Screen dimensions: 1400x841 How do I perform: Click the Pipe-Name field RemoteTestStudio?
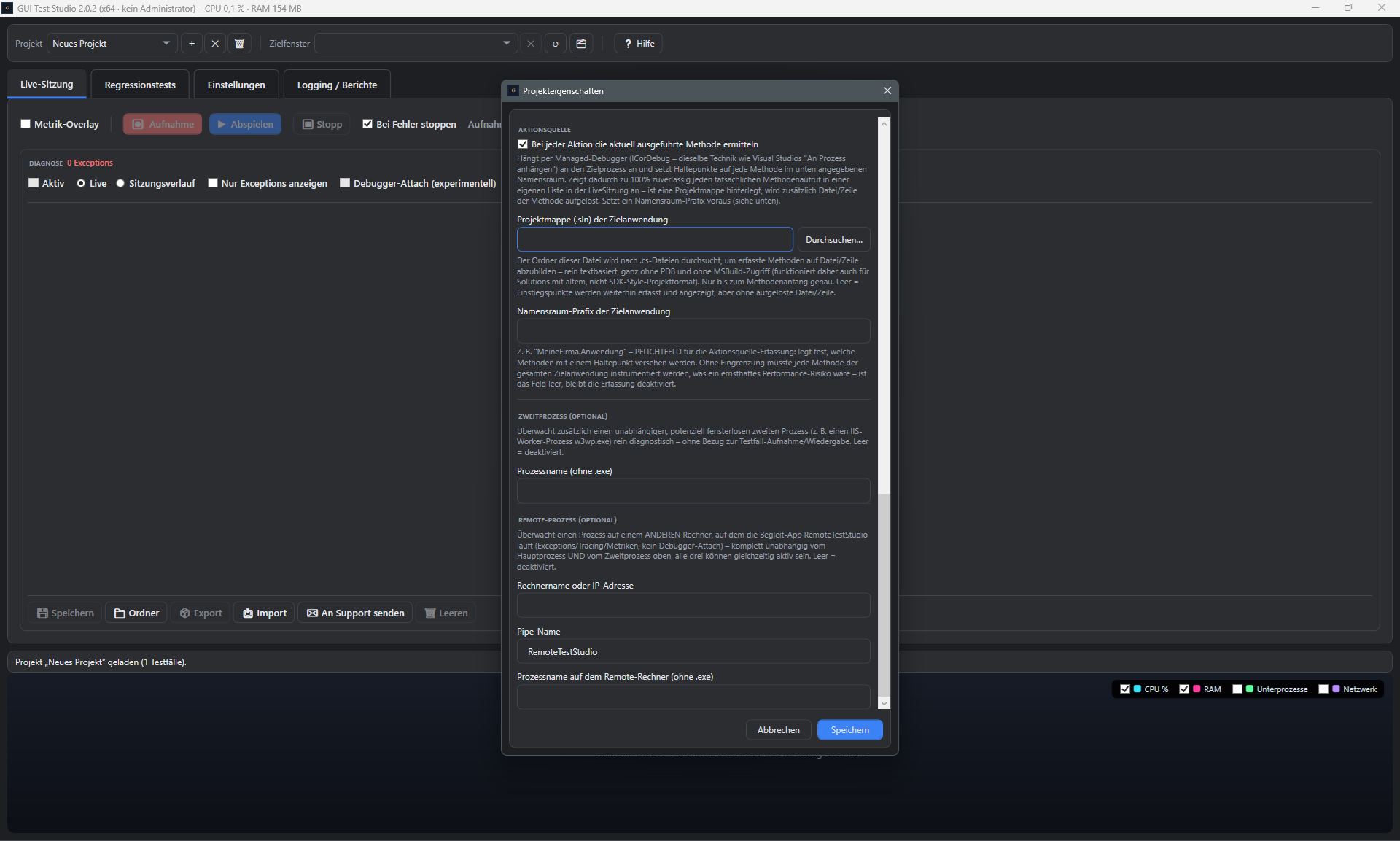pyautogui.click(x=693, y=652)
